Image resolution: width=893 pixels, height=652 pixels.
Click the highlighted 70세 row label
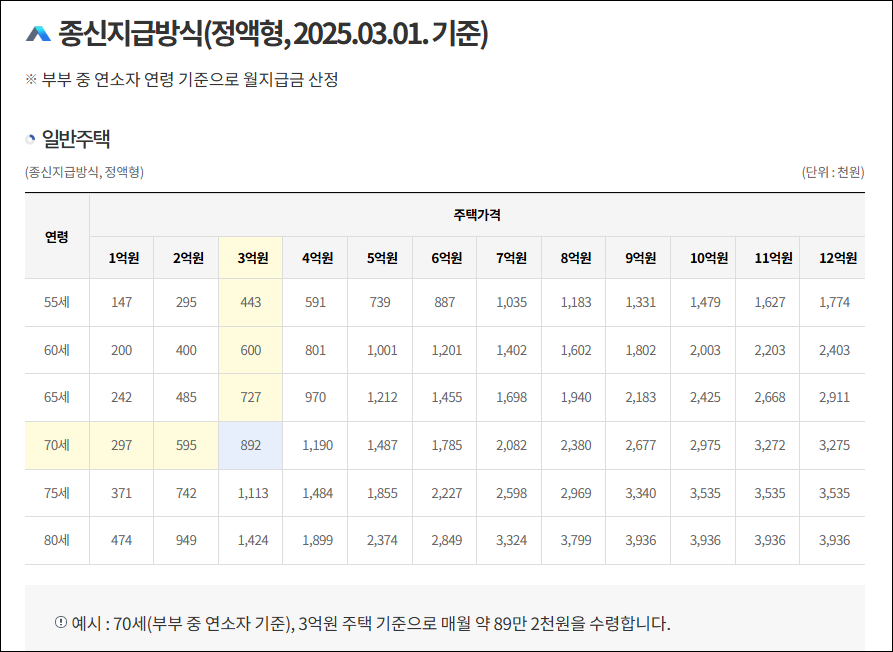[57, 445]
